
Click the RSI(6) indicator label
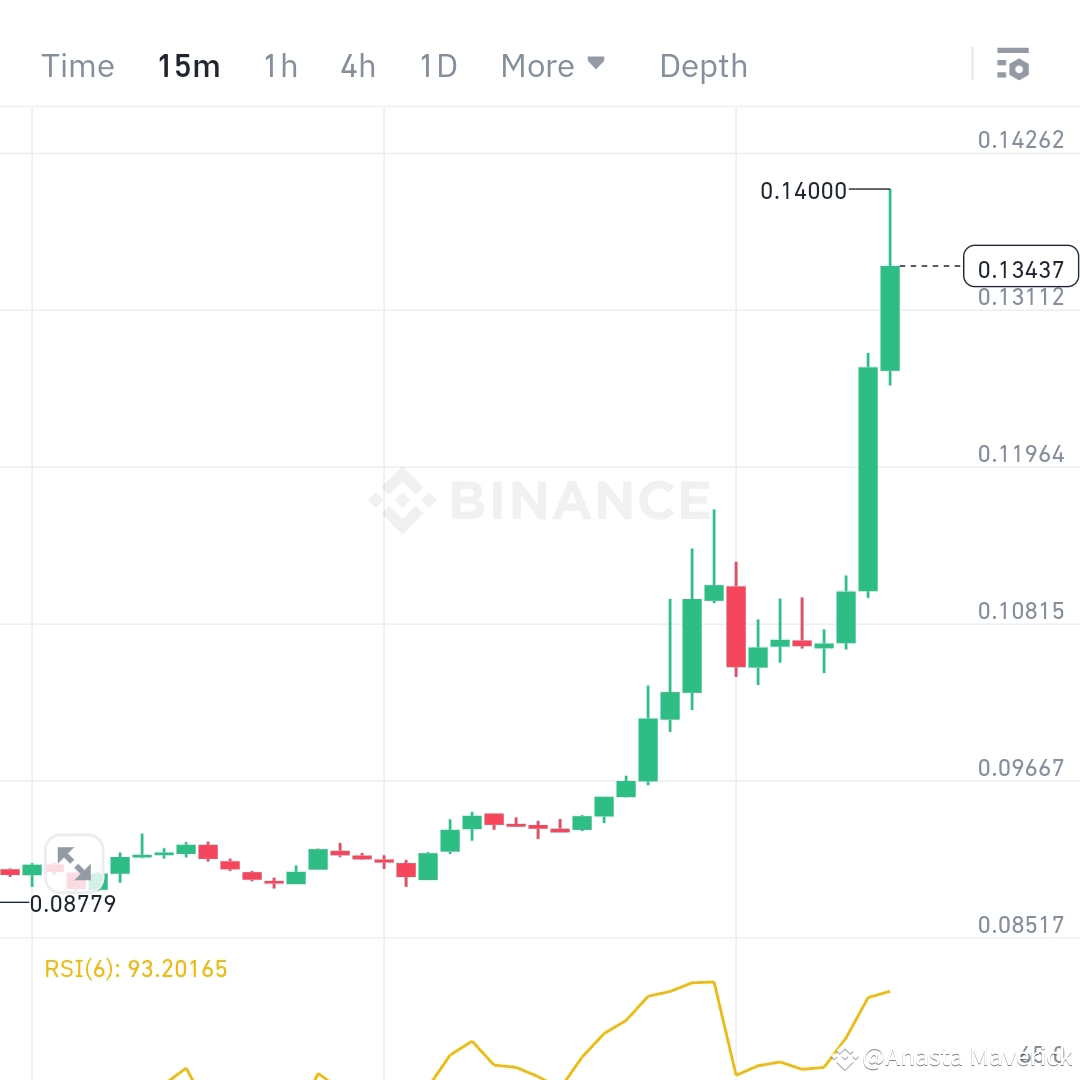point(135,968)
